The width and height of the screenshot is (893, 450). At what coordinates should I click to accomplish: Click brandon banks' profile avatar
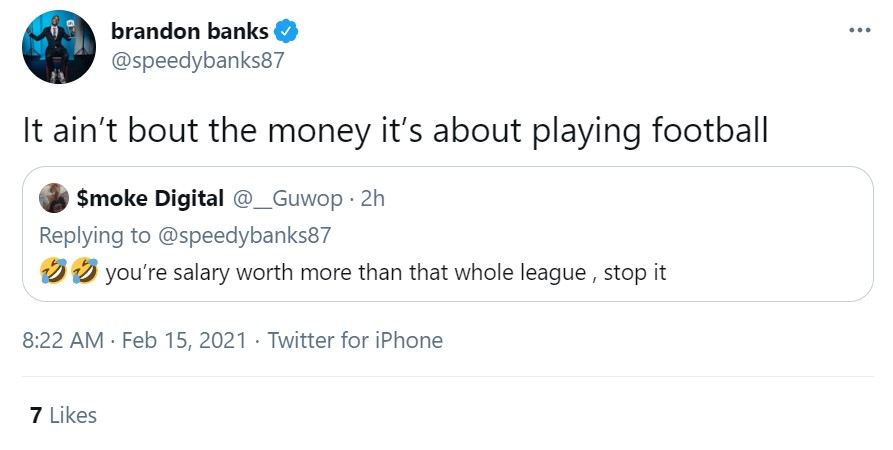59,47
